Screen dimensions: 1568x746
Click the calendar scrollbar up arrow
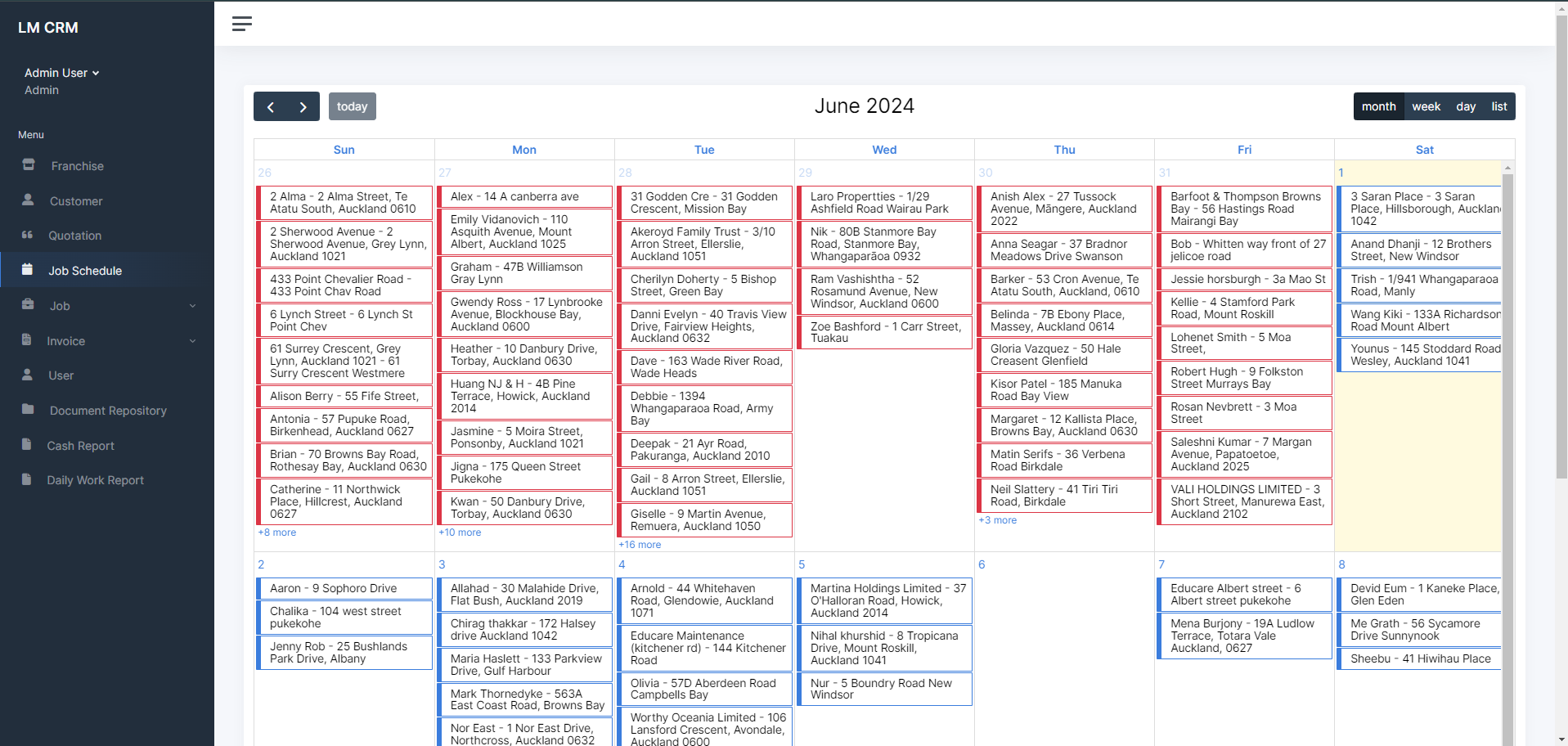(1507, 168)
